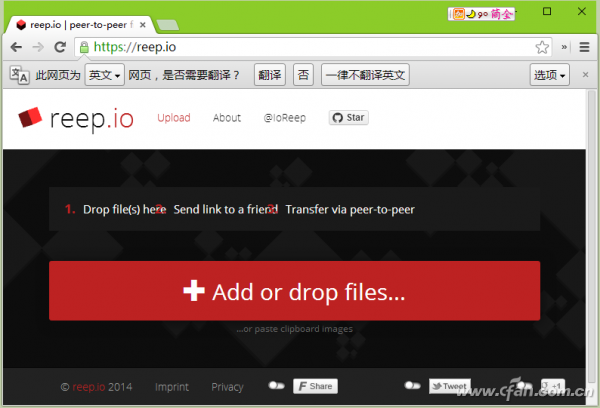Maximize the browser window
The height and width of the screenshot is (408, 600).
547,11
